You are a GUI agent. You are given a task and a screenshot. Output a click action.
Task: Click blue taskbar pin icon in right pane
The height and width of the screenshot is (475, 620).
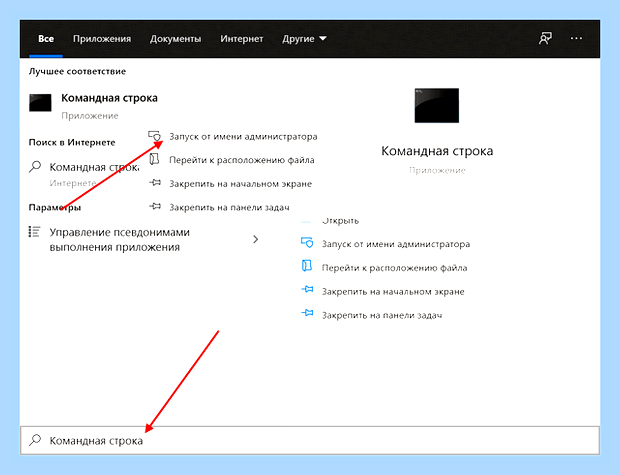[x=307, y=313]
